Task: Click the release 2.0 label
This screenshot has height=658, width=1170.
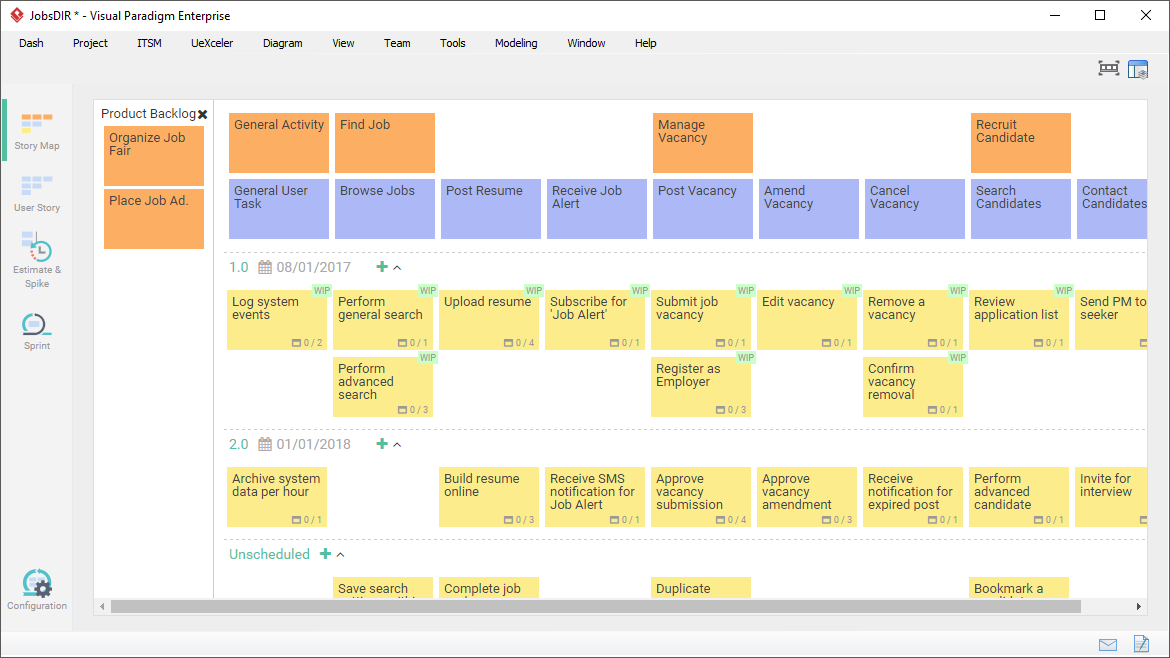Action: [x=239, y=444]
